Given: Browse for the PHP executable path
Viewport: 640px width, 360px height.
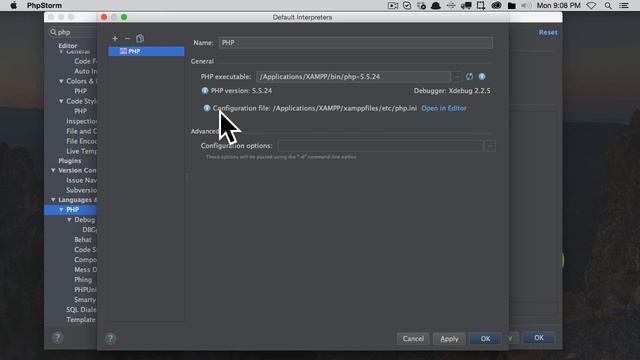Looking at the screenshot, I should tap(457, 76).
